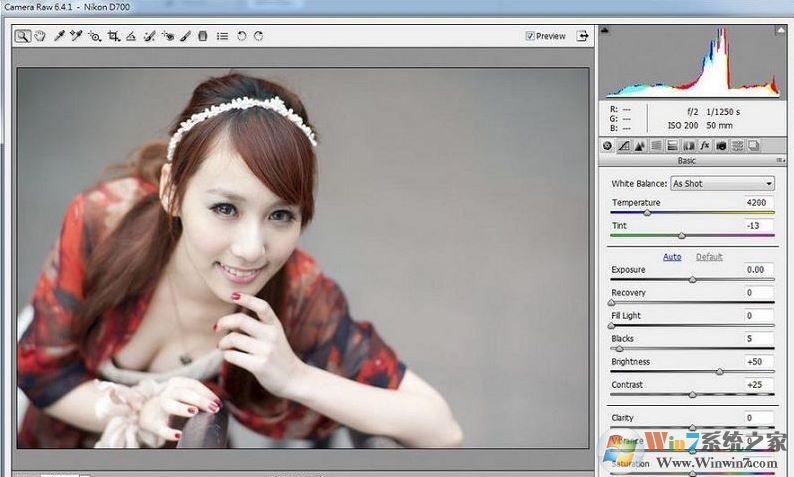Select the Hand tool
794x477 pixels.
pos(40,36)
